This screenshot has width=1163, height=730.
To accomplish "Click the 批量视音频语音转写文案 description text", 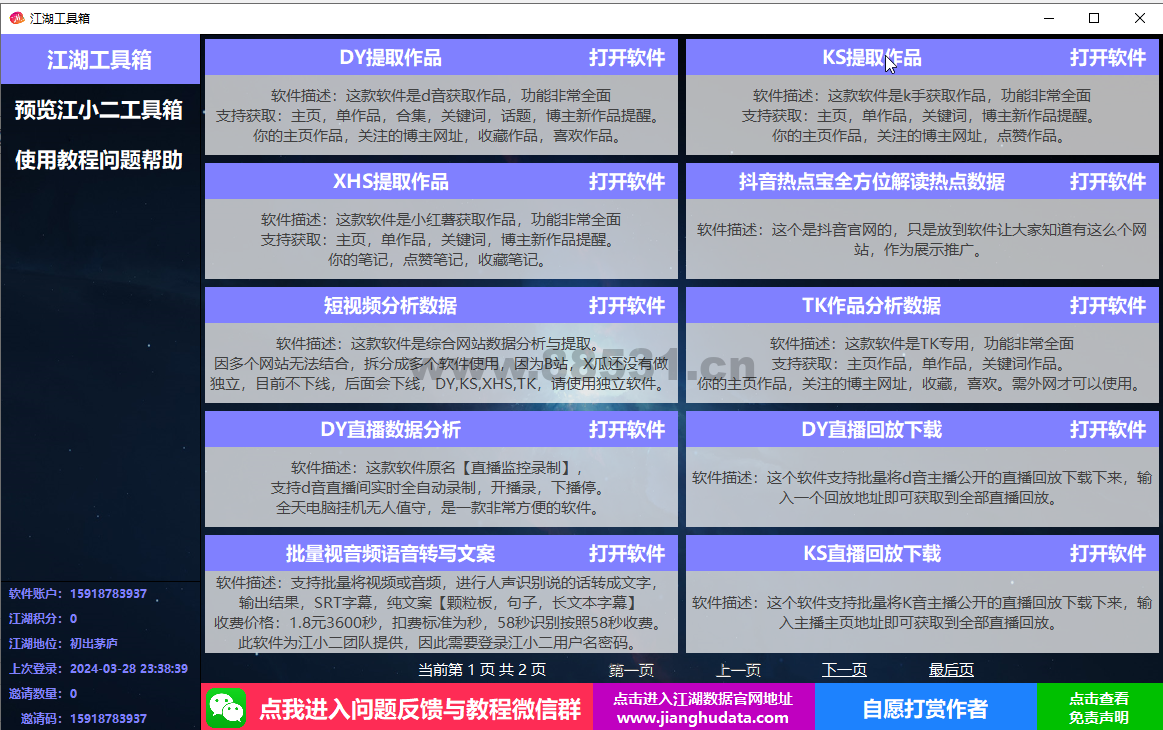I will (x=441, y=612).
